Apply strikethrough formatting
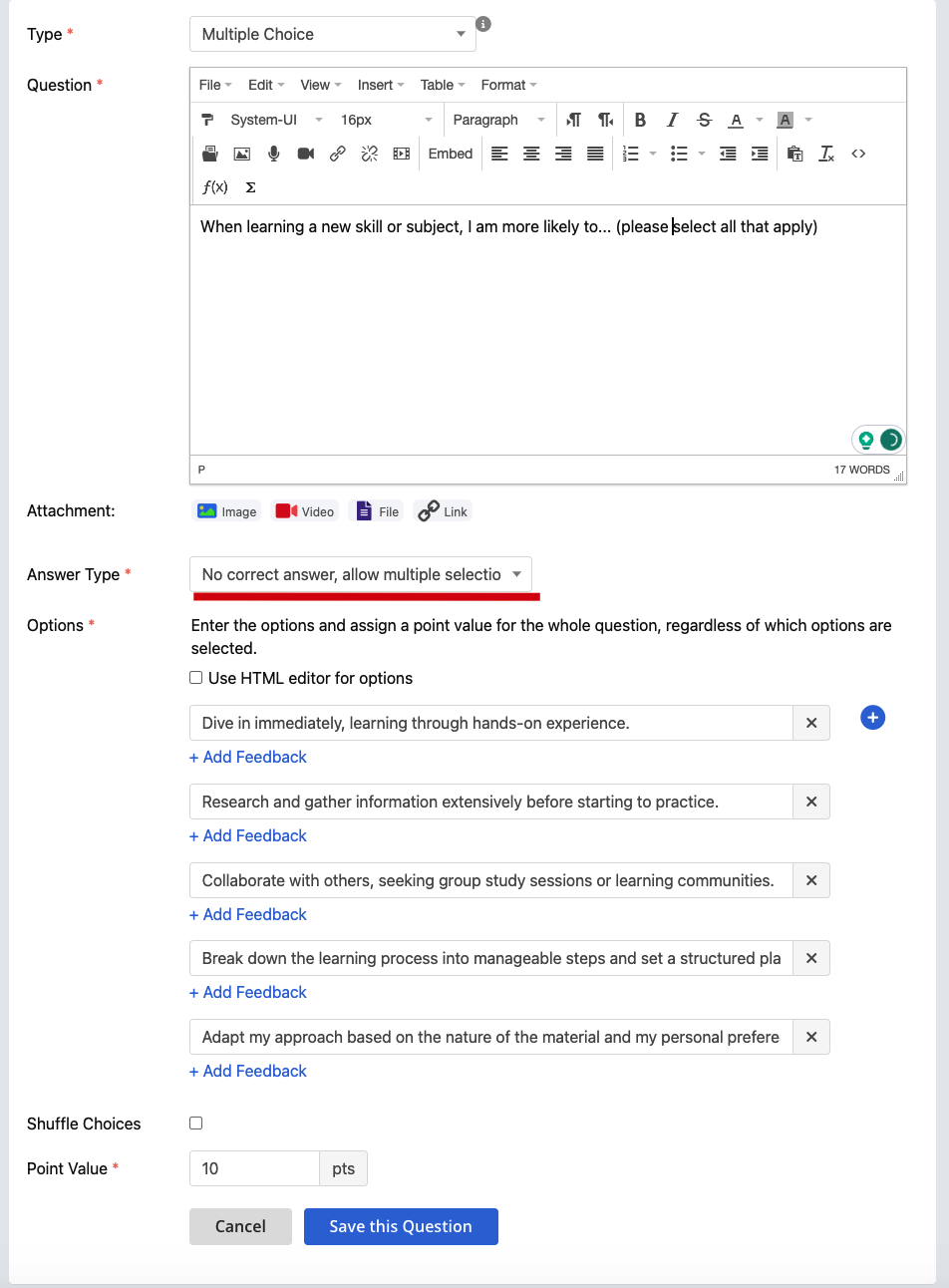 pyautogui.click(x=705, y=120)
